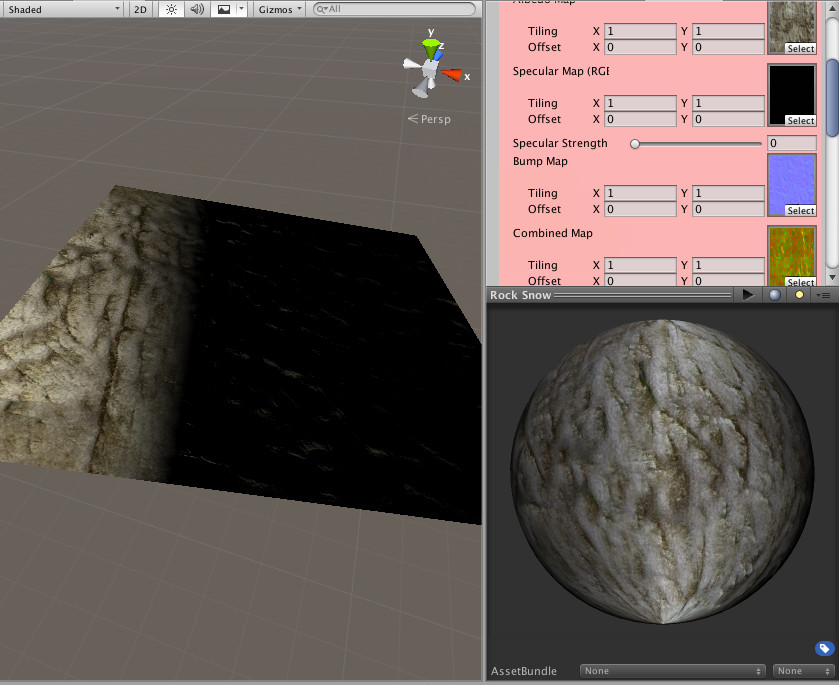Open the Shaded draw mode dropdown

pos(60,11)
